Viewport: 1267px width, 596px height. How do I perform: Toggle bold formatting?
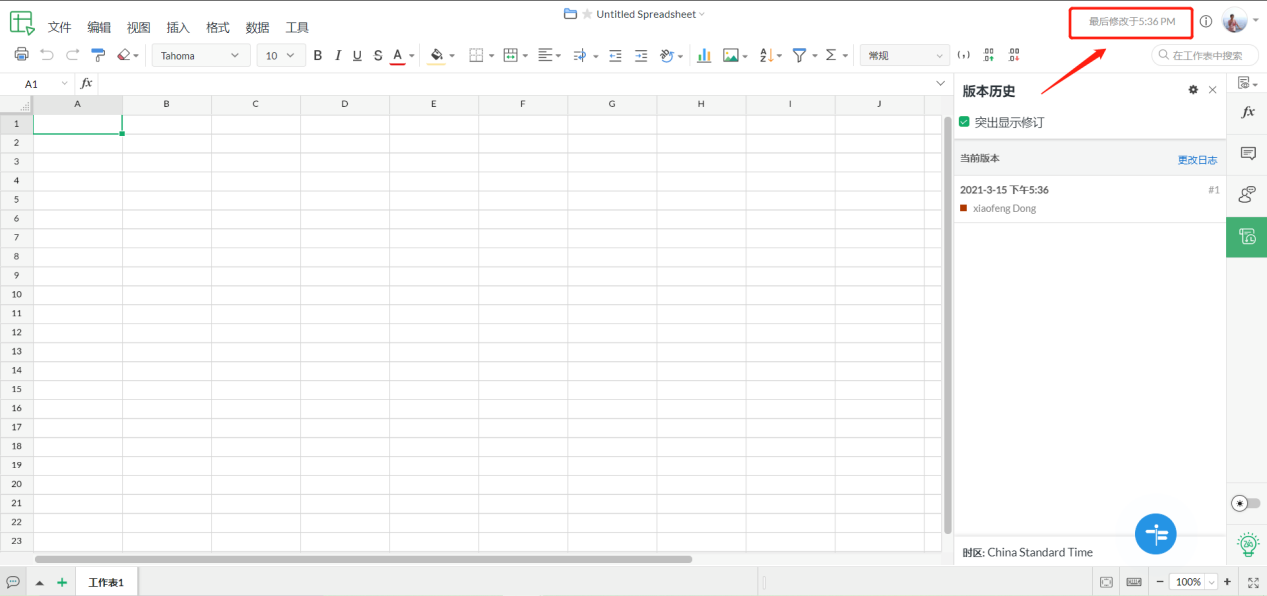318,55
